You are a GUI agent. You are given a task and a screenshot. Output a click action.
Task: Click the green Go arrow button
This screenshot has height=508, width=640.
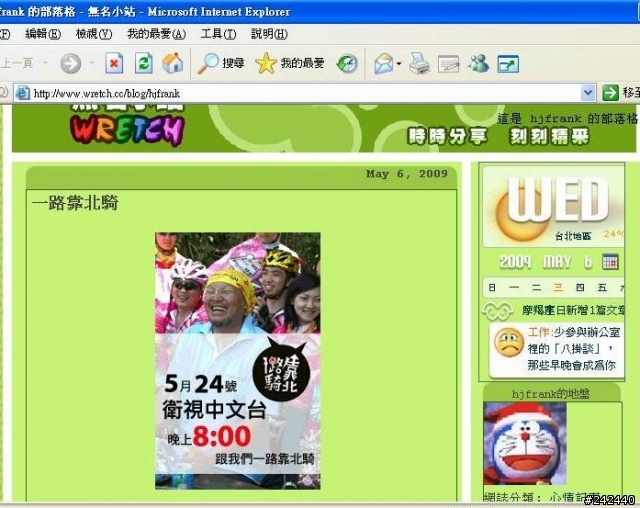(x=610, y=93)
